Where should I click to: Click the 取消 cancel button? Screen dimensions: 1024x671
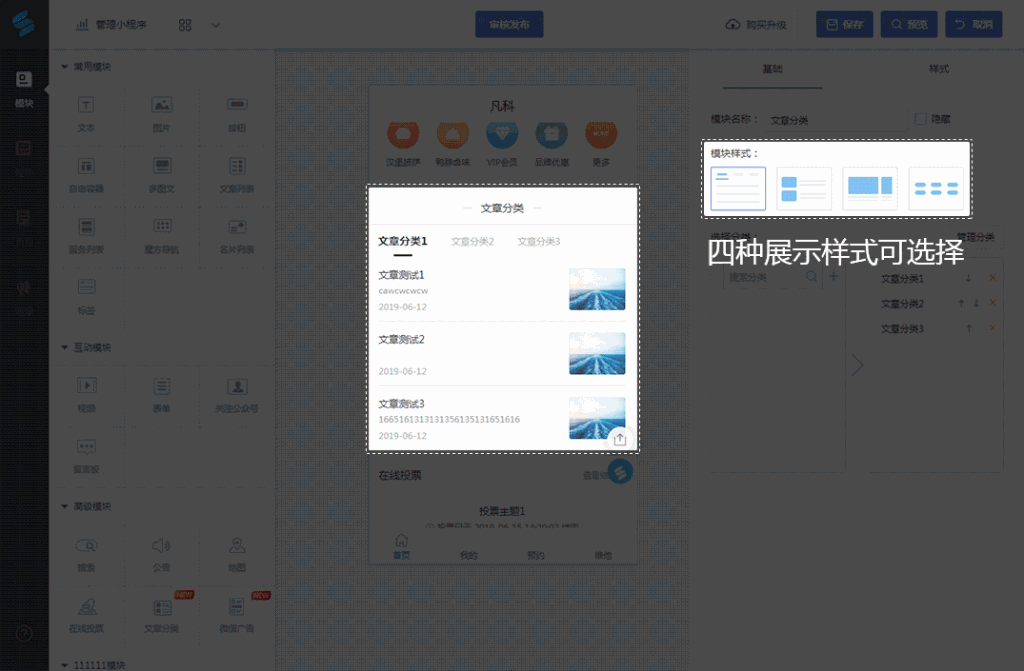pos(974,24)
